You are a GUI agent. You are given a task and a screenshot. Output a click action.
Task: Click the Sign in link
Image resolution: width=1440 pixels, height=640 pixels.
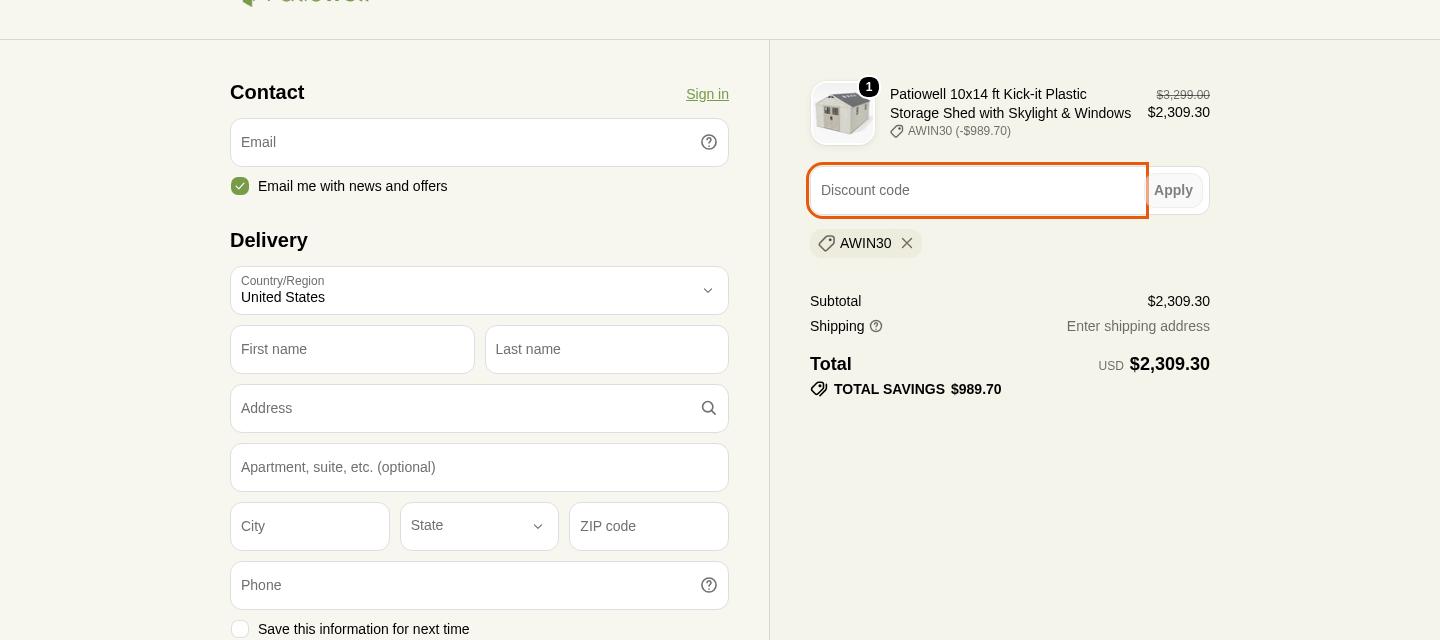point(707,94)
